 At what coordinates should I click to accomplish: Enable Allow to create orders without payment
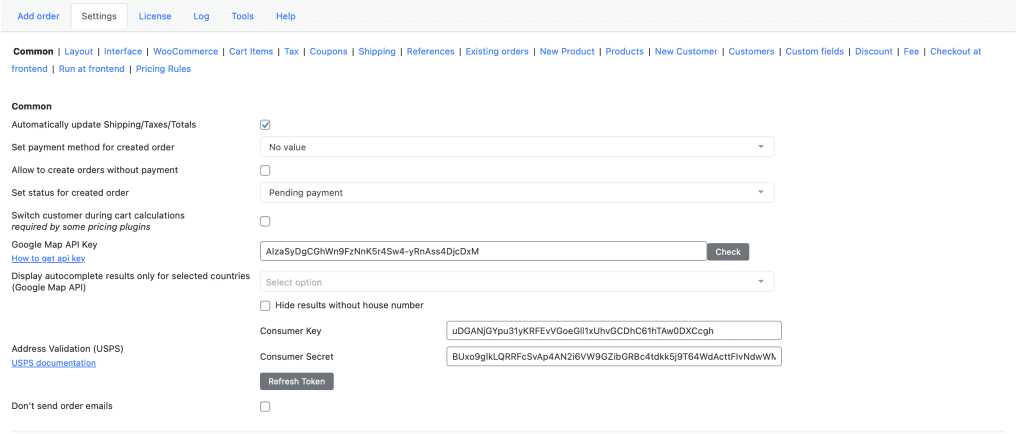[x=266, y=170]
